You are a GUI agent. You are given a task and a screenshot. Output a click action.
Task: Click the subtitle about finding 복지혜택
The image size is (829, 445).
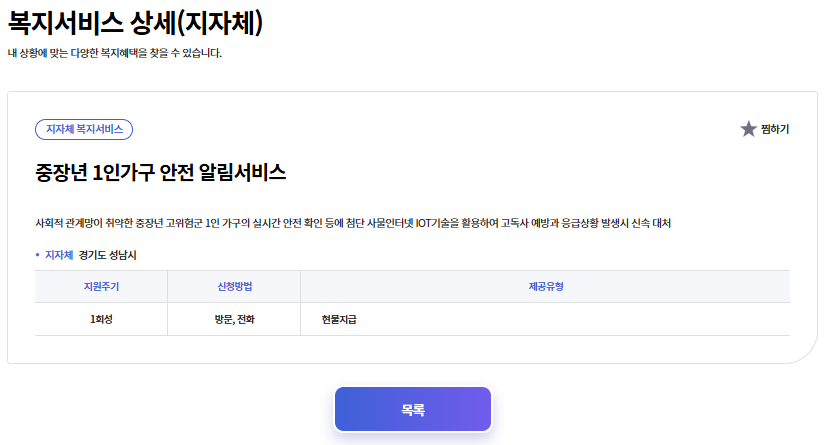coord(114,52)
